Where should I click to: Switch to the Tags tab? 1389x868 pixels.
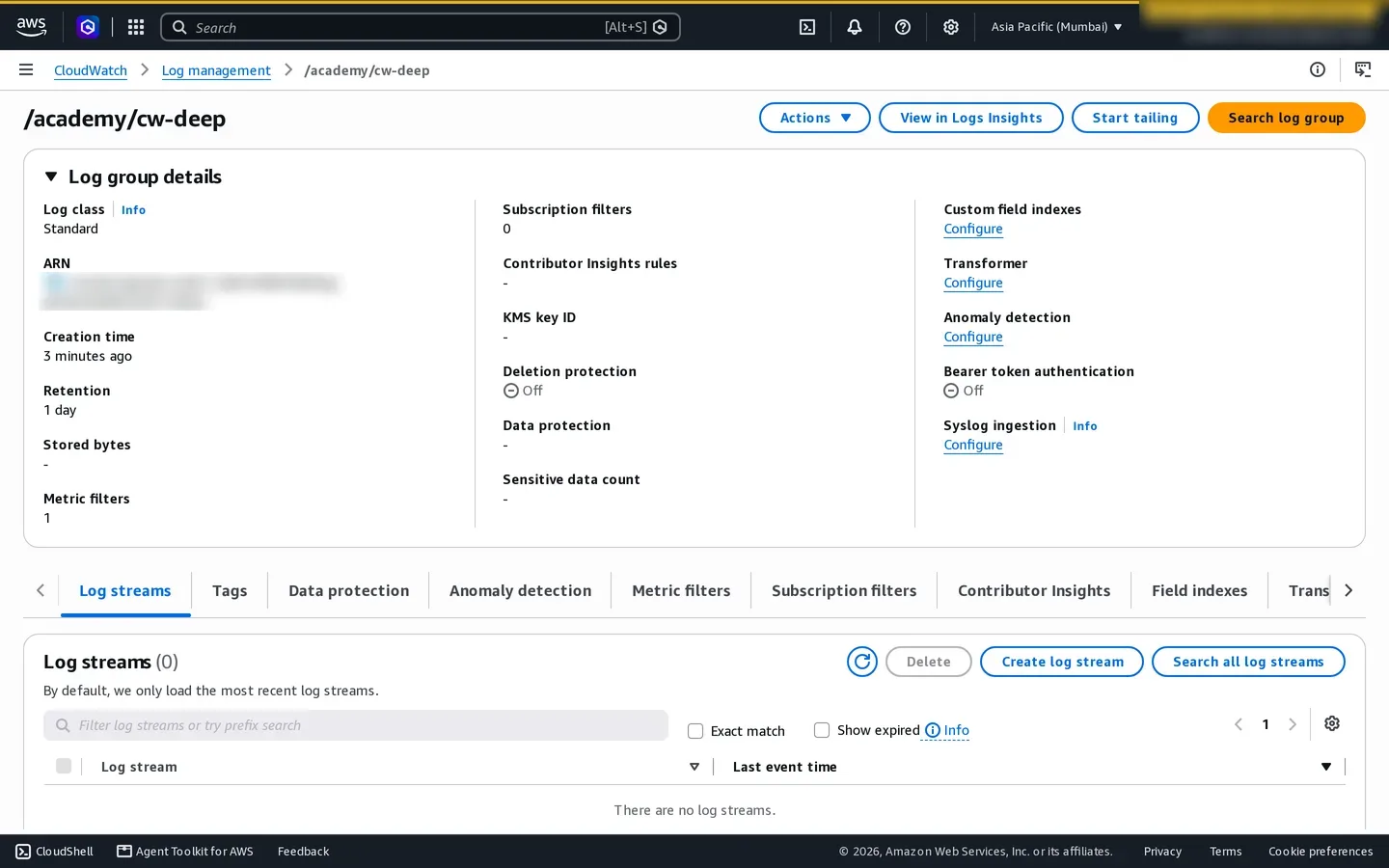point(230,590)
